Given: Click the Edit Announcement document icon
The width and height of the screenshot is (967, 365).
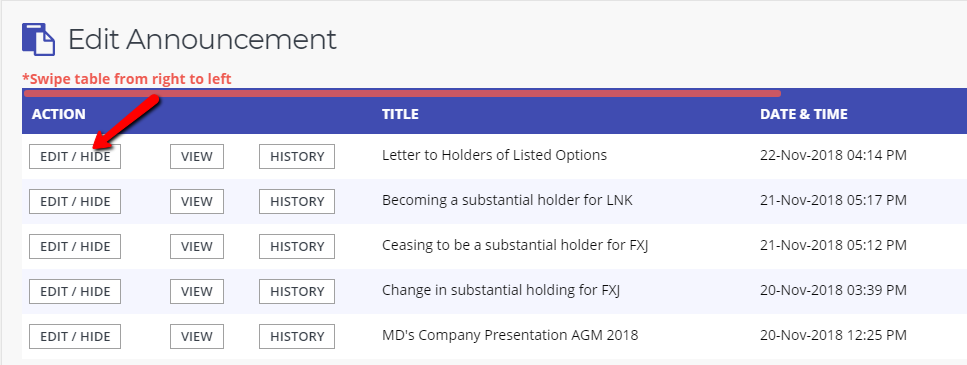Looking at the screenshot, I should pos(38,39).
